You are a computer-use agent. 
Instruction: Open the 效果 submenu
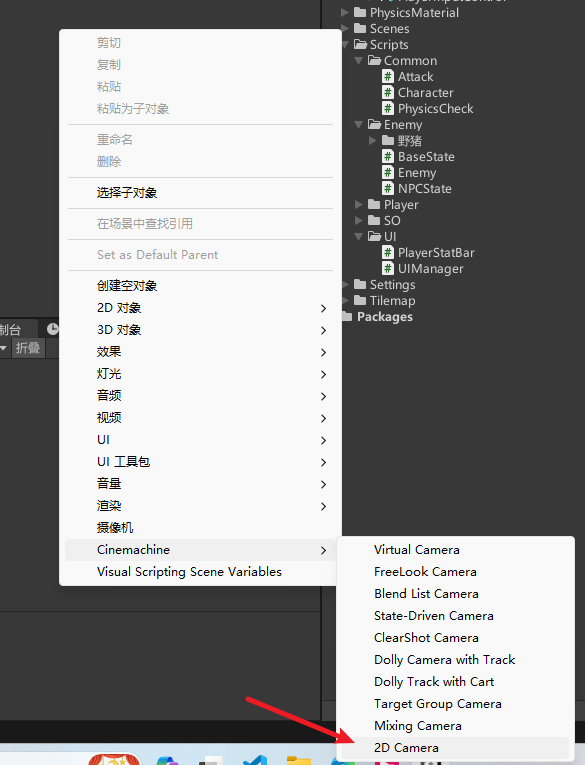(200, 352)
